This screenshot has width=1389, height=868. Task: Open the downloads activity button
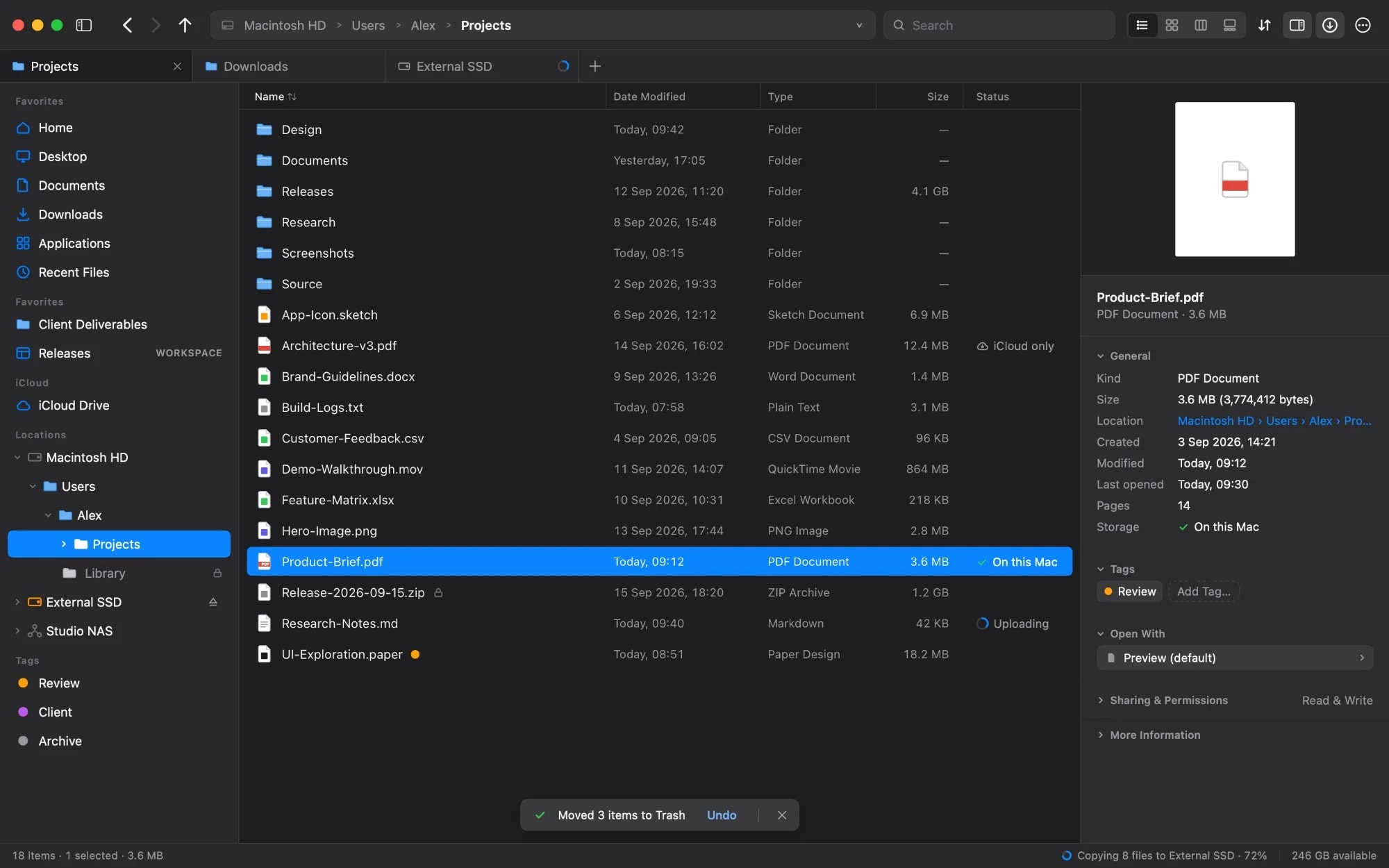(x=1329, y=25)
